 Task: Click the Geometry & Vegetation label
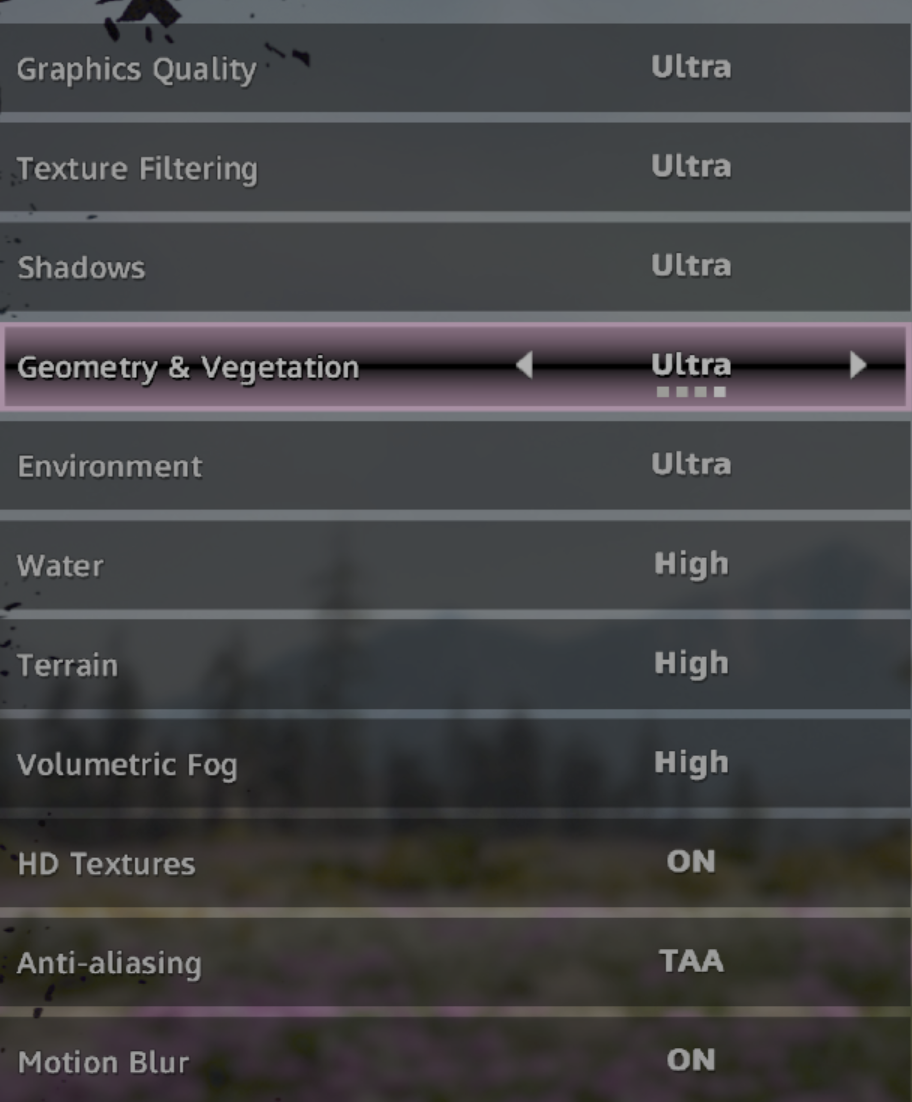tap(188, 368)
